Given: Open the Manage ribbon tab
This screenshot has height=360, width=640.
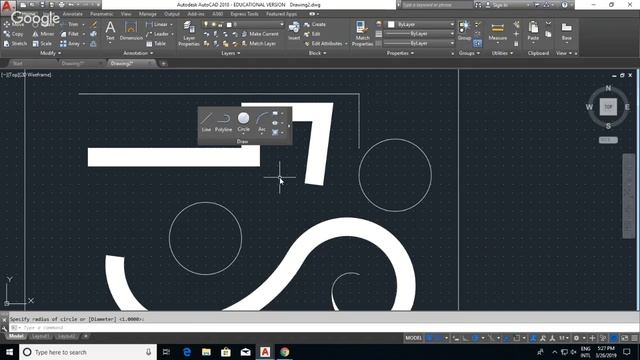Looking at the screenshot, I should tap(147, 14).
